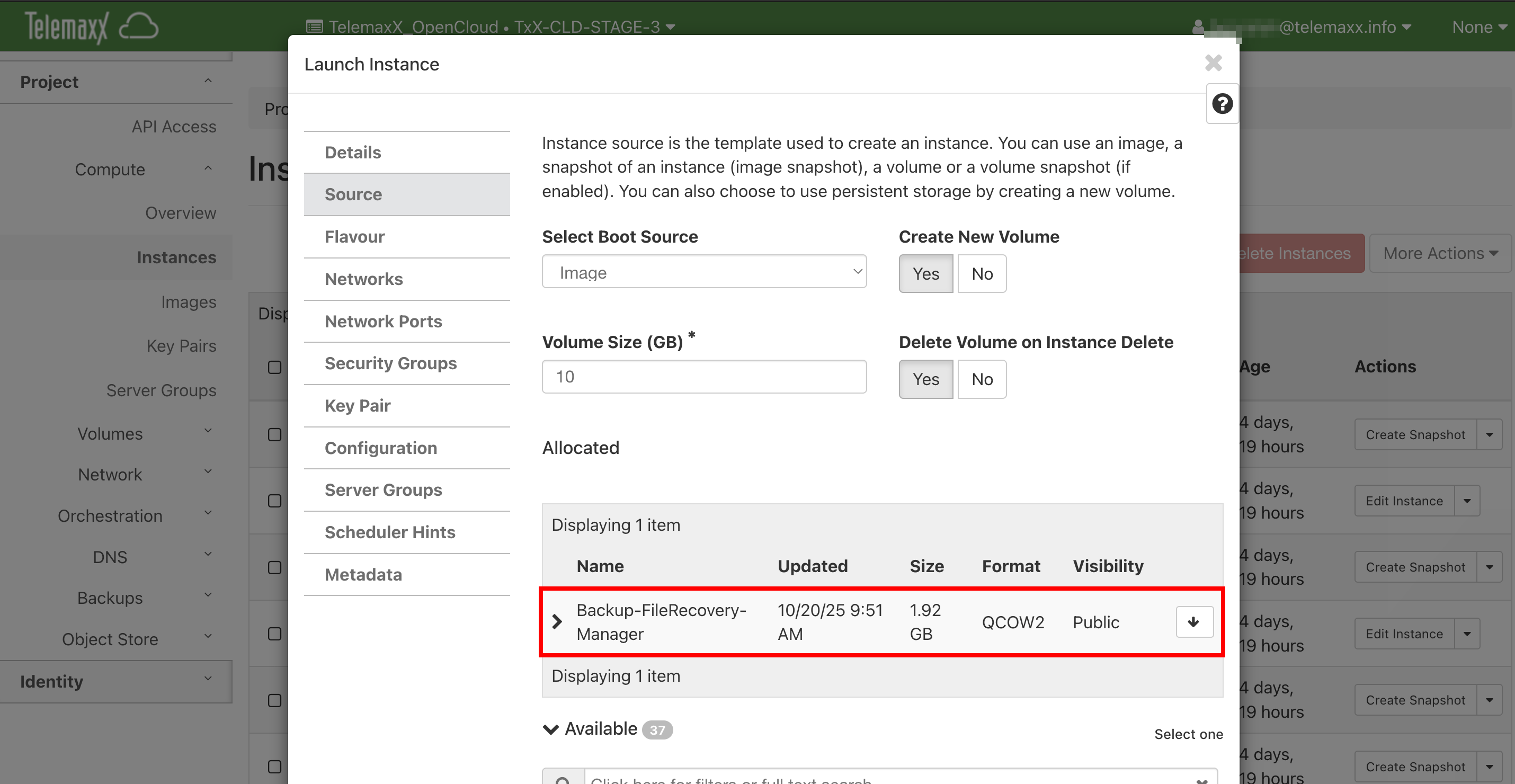Click the search magnifier icon in filter box
Image resolution: width=1515 pixels, height=784 pixels.
563,780
